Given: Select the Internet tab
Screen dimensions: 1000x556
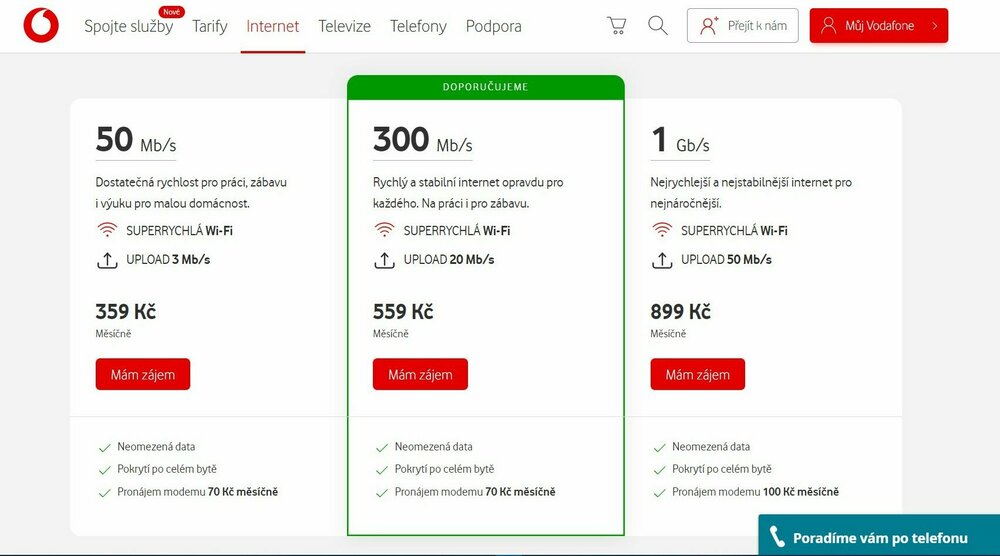Looking at the screenshot, I should click(272, 27).
